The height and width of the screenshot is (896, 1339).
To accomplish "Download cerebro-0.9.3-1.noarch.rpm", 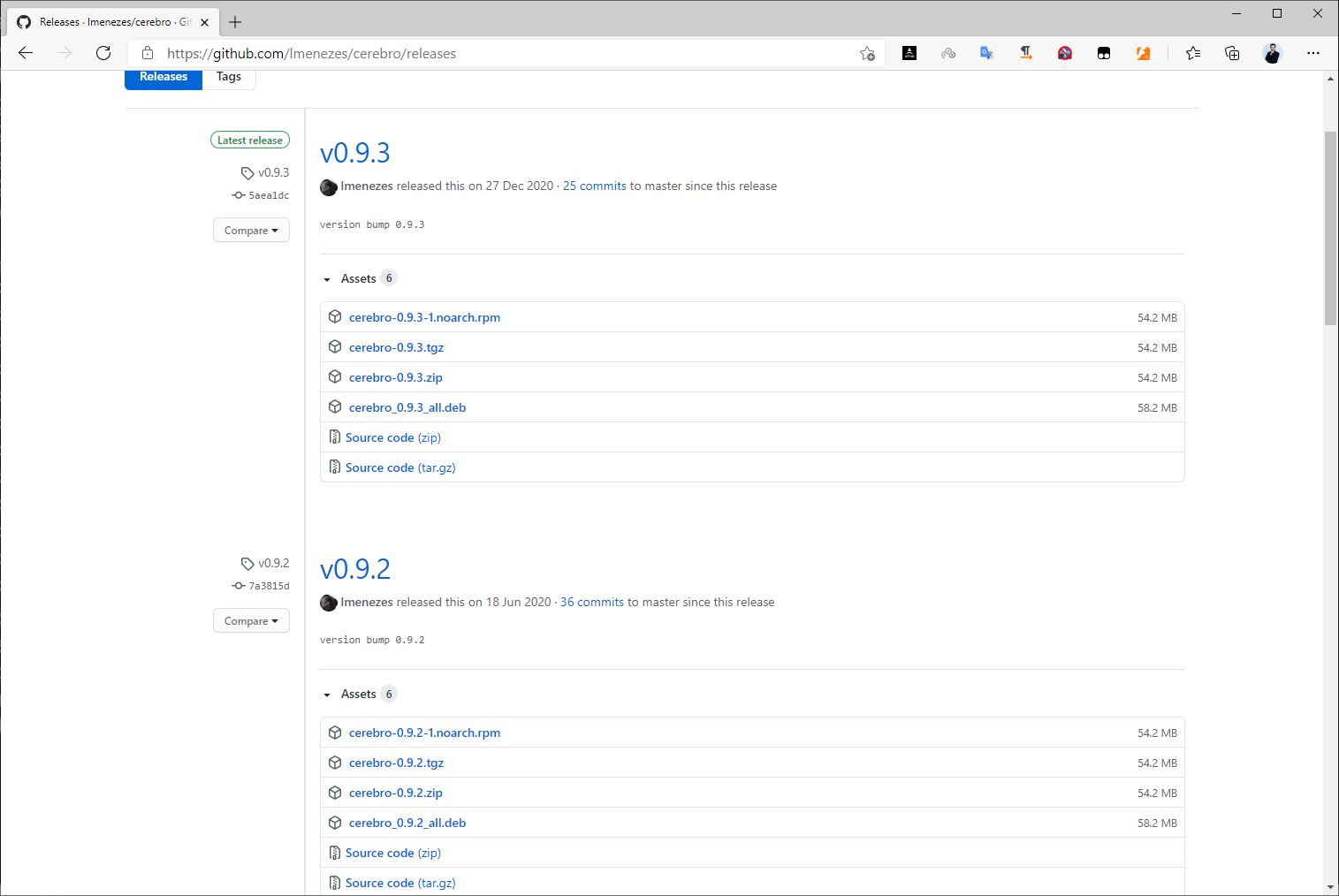I will point(424,317).
